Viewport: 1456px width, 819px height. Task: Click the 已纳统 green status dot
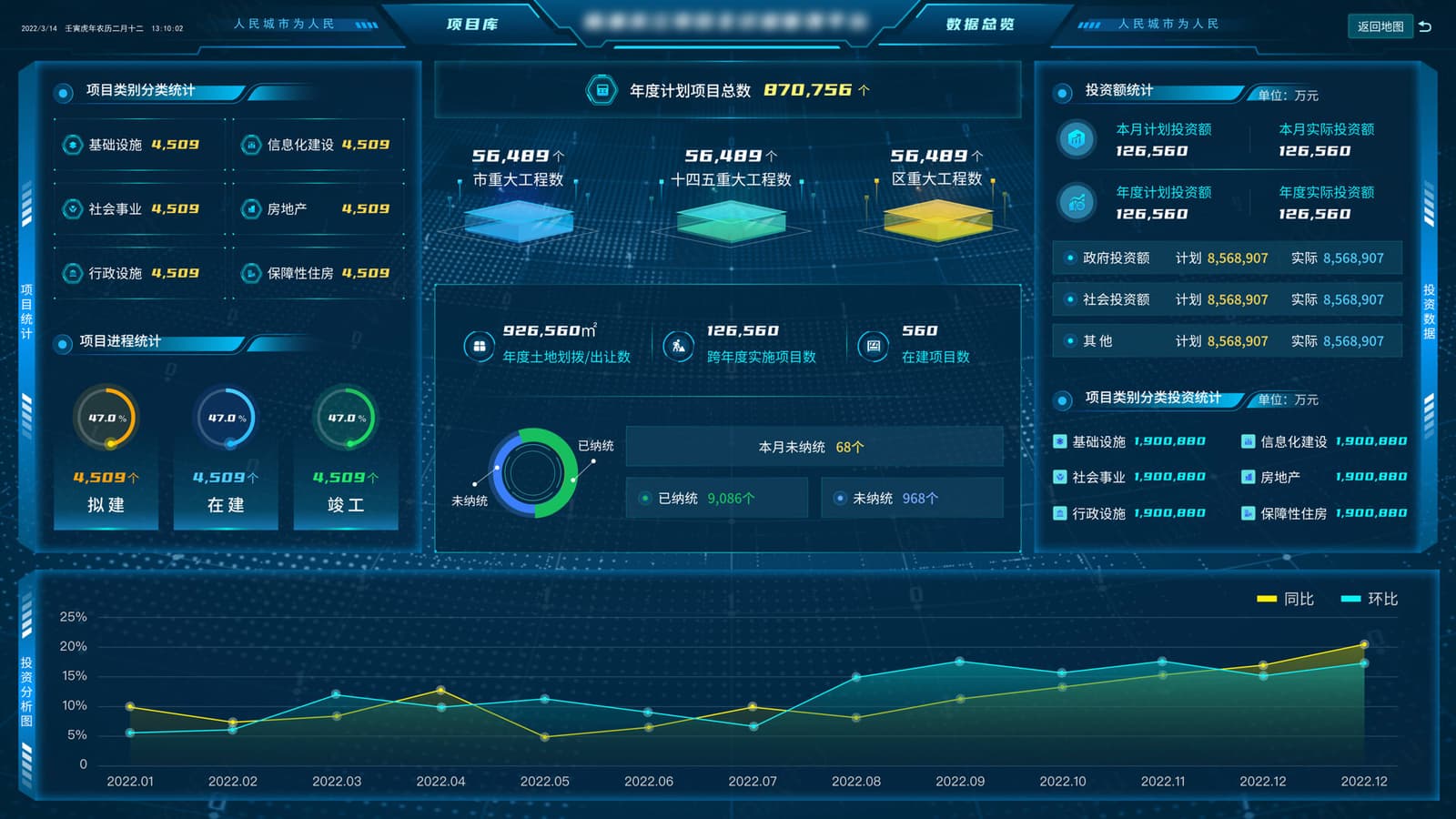tap(644, 498)
